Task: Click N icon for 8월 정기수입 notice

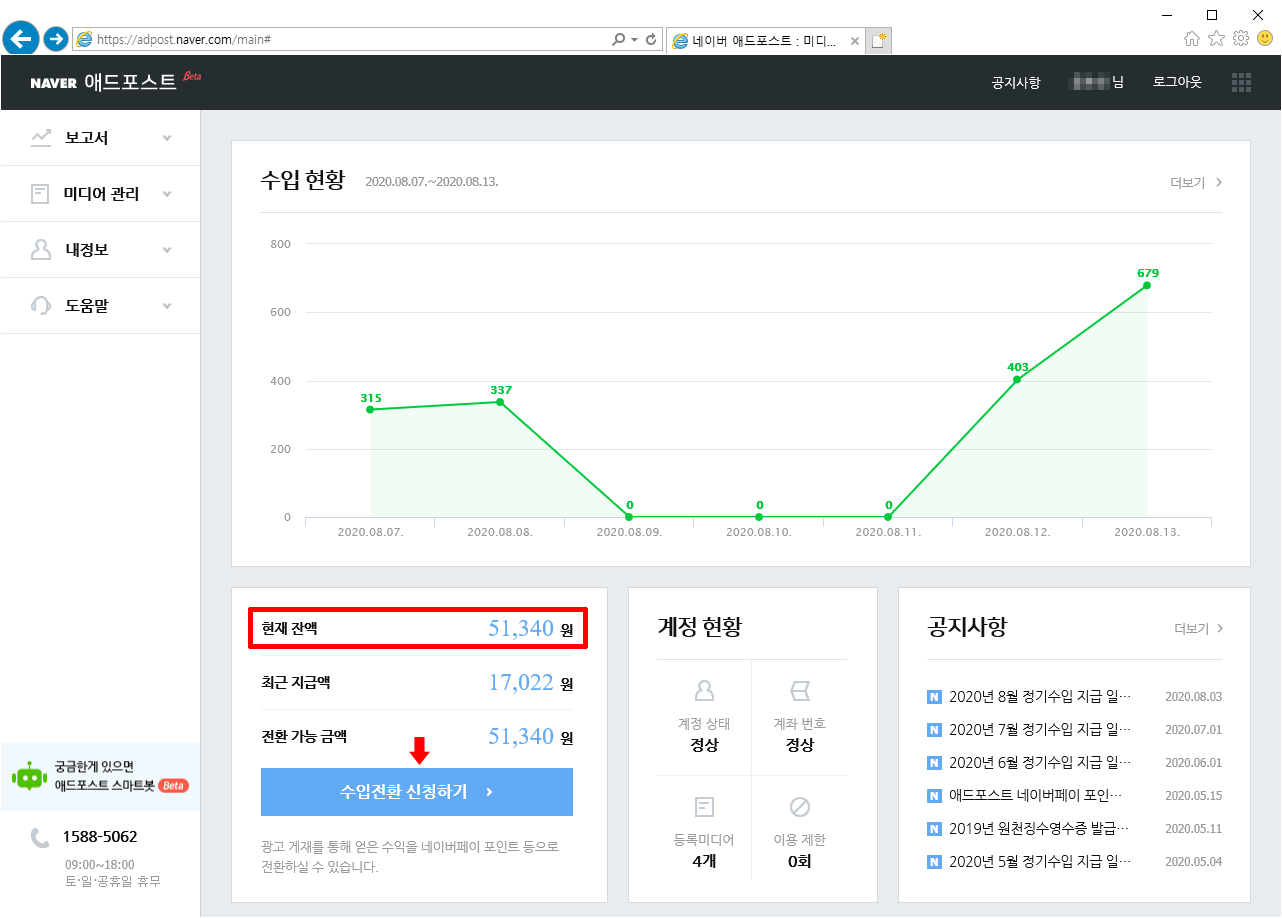Action: click(935, 697)
